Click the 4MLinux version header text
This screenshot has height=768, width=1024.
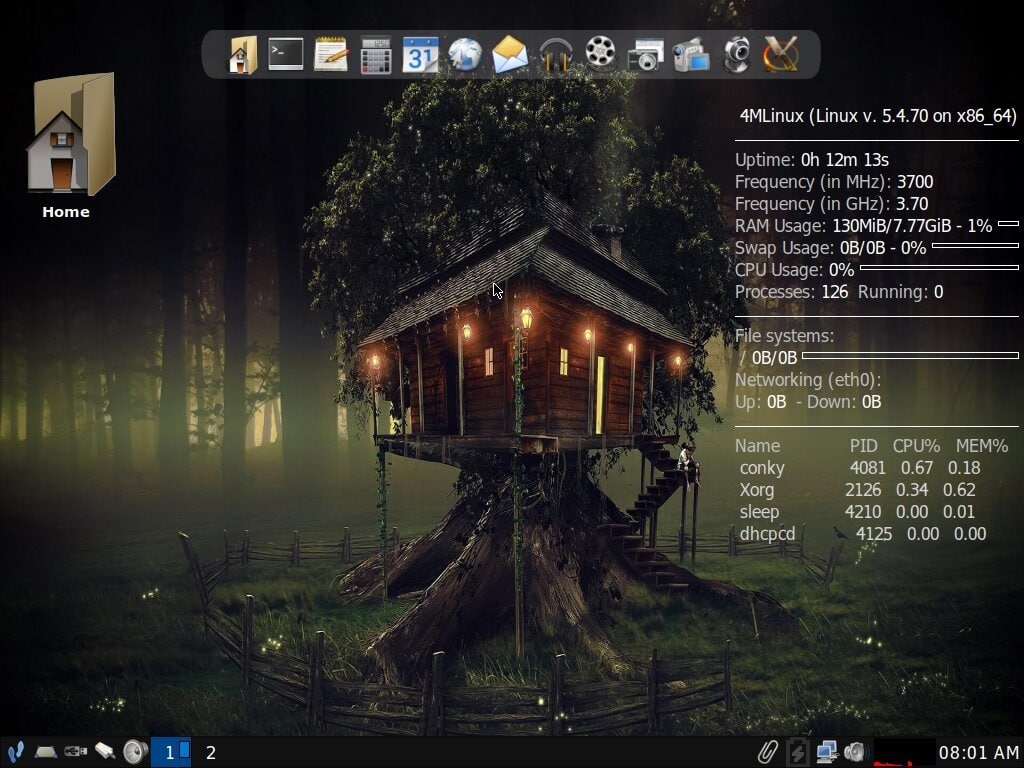pos(878,116)
